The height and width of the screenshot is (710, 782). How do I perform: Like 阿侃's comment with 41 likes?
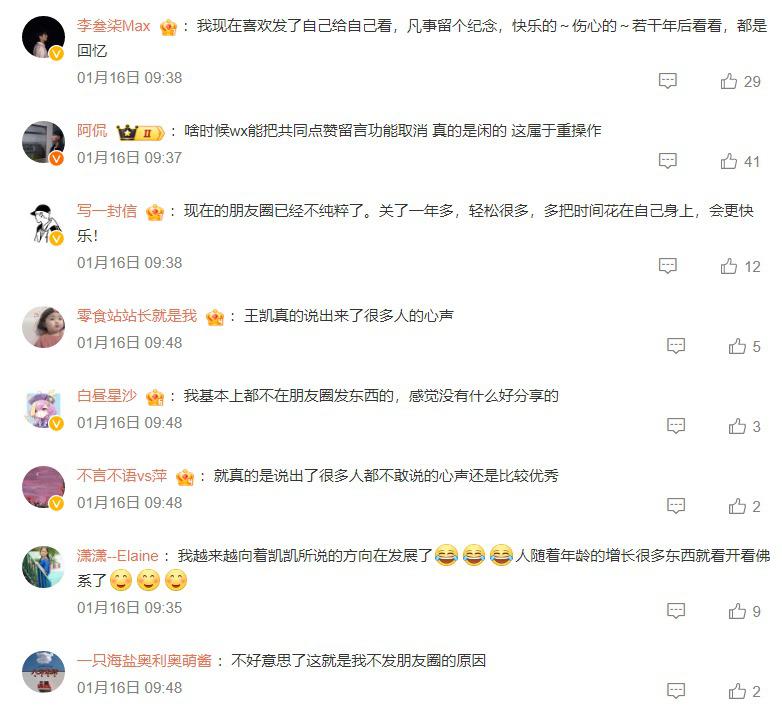(740, 162)
